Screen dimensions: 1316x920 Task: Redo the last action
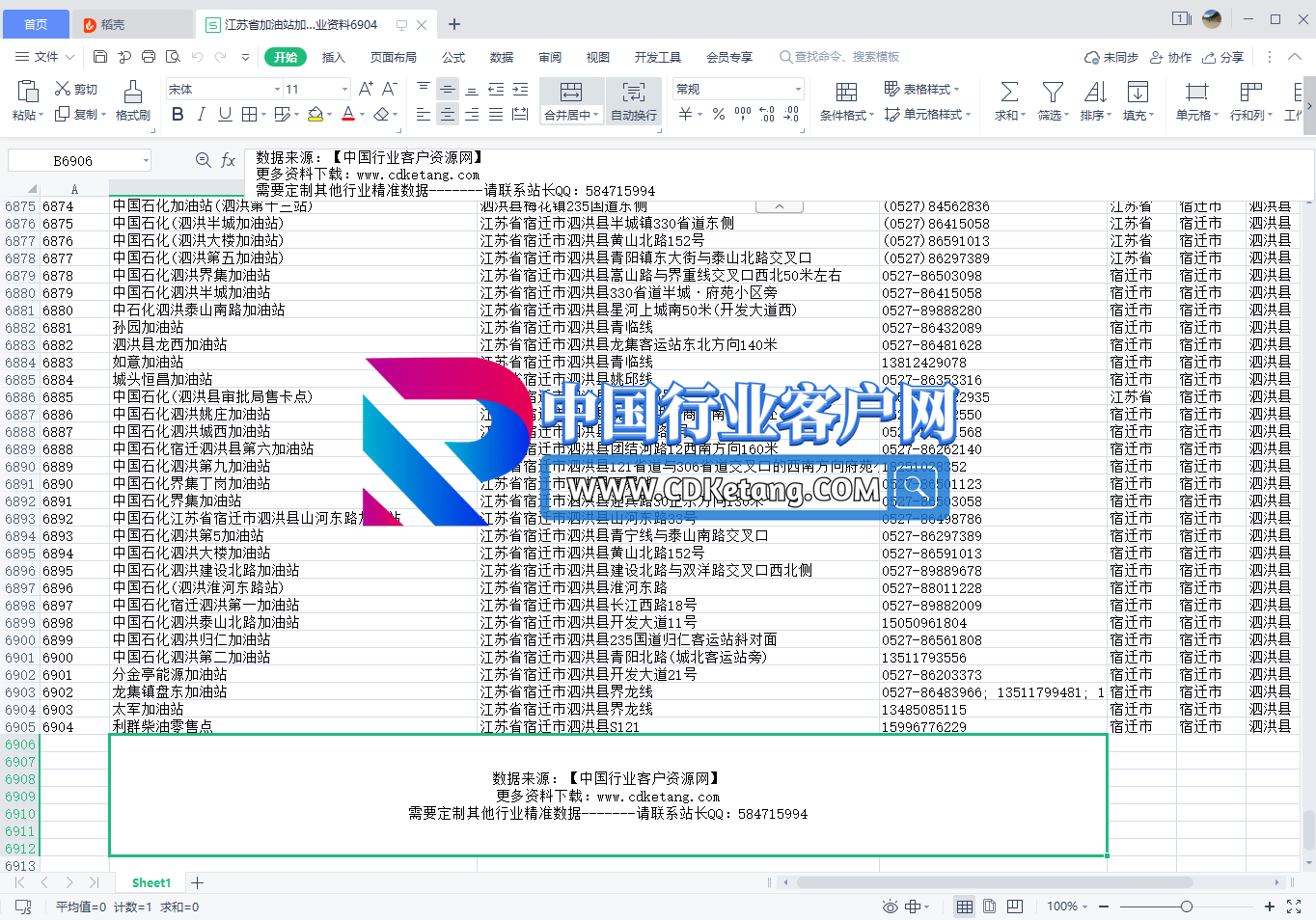click(x=221, y=57)
